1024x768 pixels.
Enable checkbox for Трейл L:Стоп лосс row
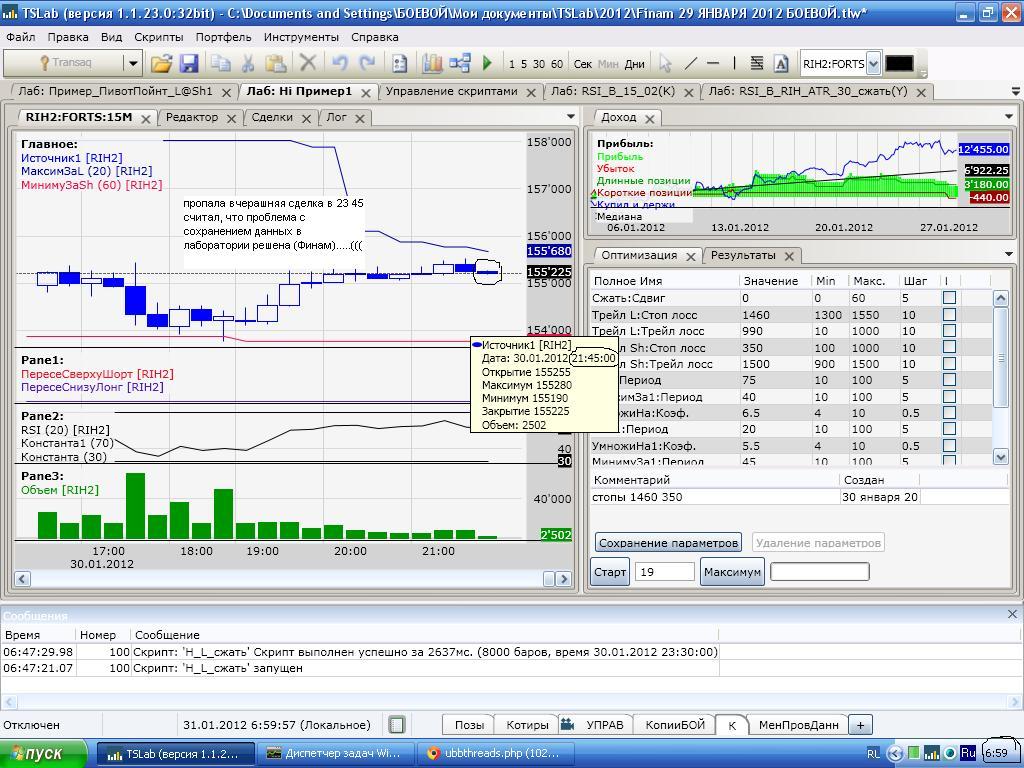pyautogui.click(x=949, y=314)
